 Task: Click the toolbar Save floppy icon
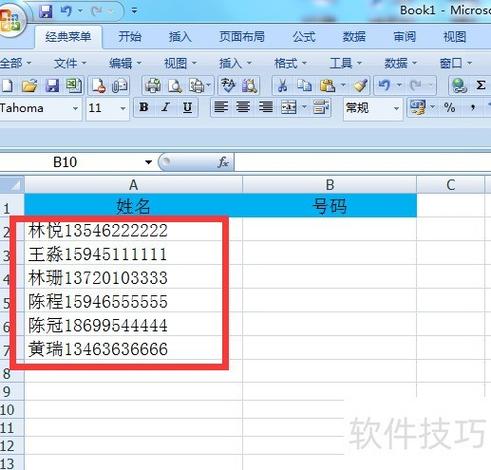pos(52,86)
